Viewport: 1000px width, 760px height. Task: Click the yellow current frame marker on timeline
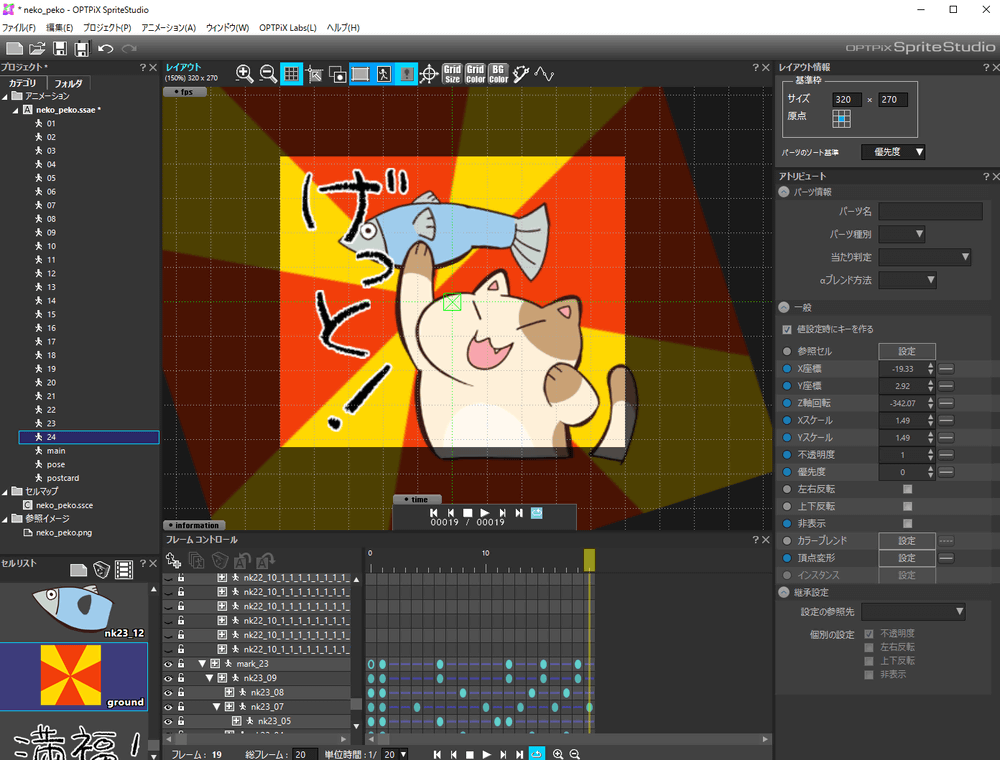coord(589,560)
